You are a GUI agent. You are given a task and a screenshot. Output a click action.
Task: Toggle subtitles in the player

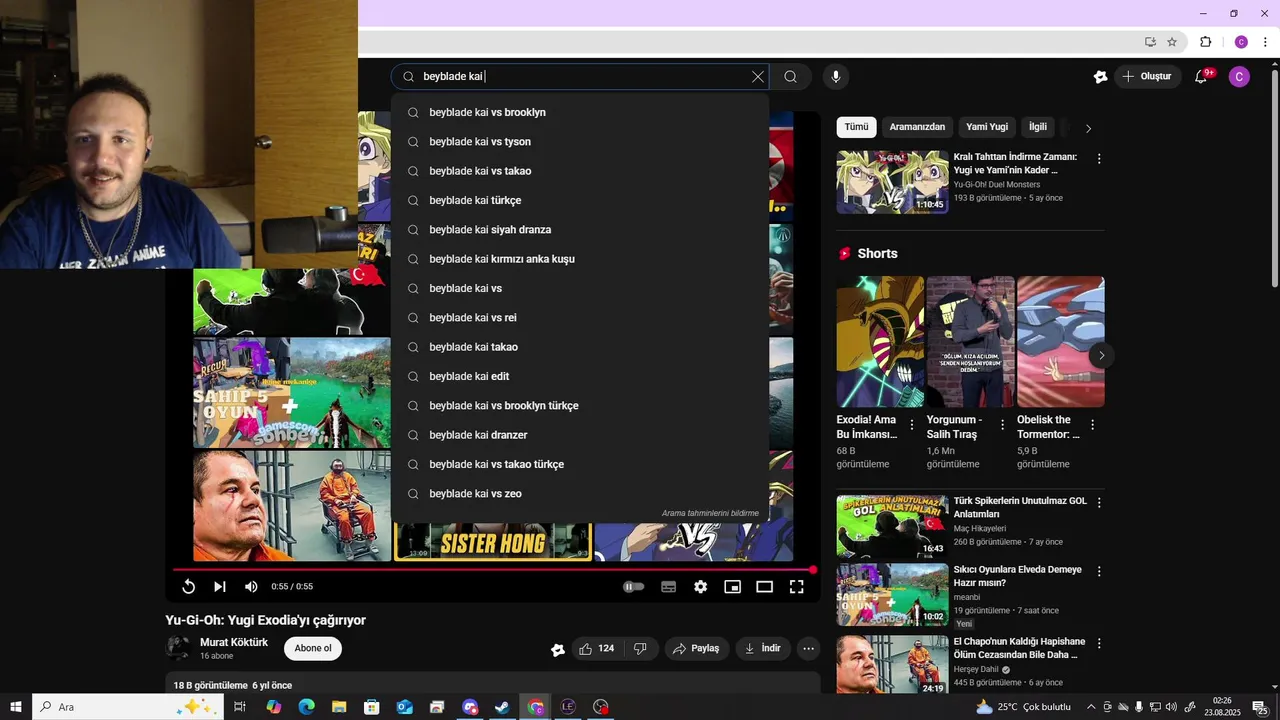pos(669,587)
